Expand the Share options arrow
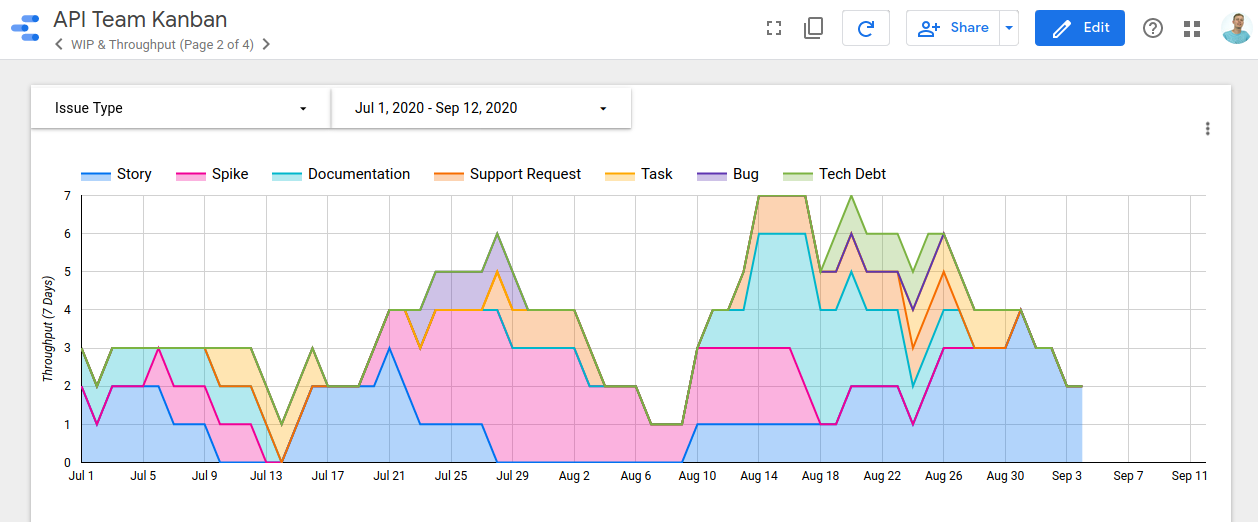 click(x=1009, y=28)
